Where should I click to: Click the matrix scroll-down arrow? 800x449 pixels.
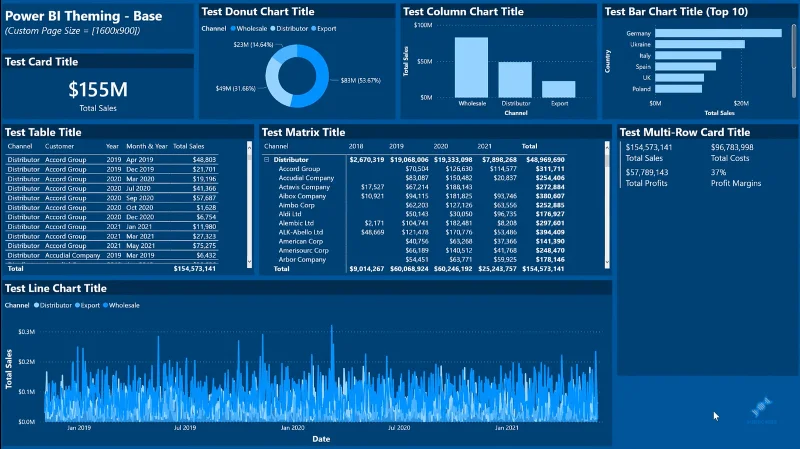point(607,263)
